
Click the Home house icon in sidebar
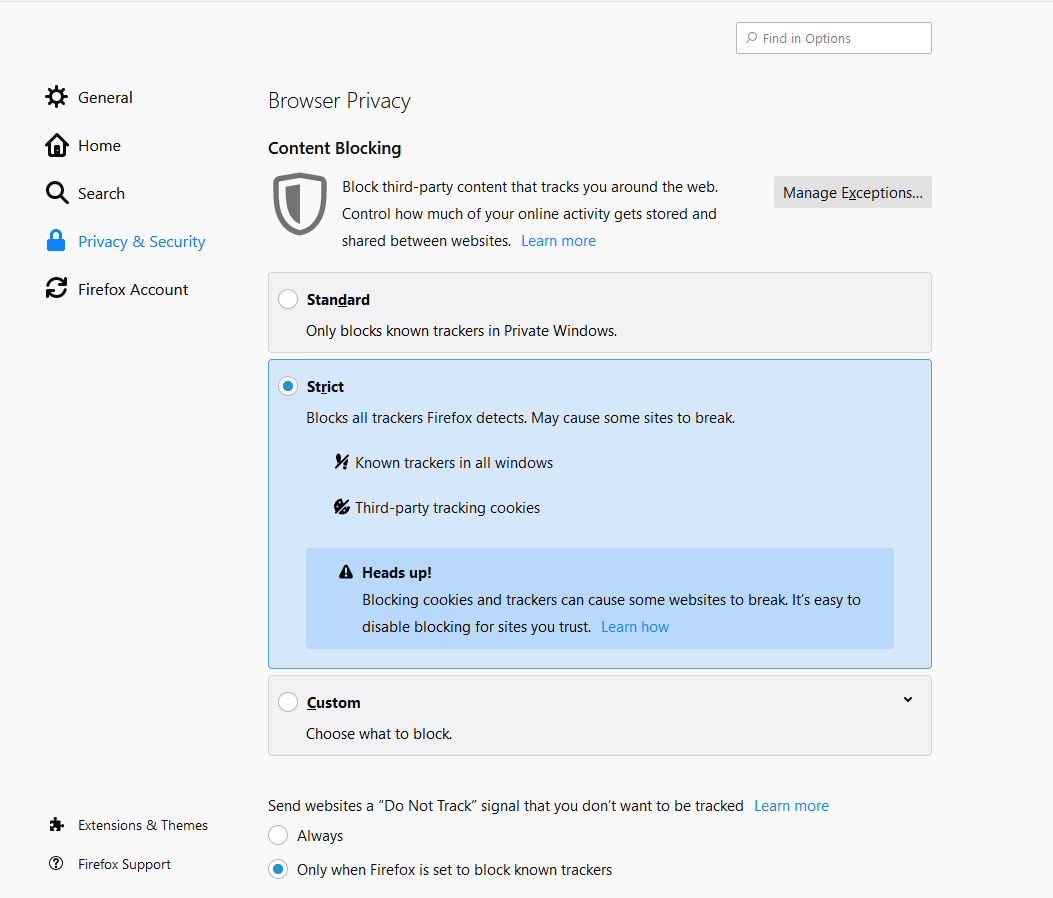click(56, 144)
